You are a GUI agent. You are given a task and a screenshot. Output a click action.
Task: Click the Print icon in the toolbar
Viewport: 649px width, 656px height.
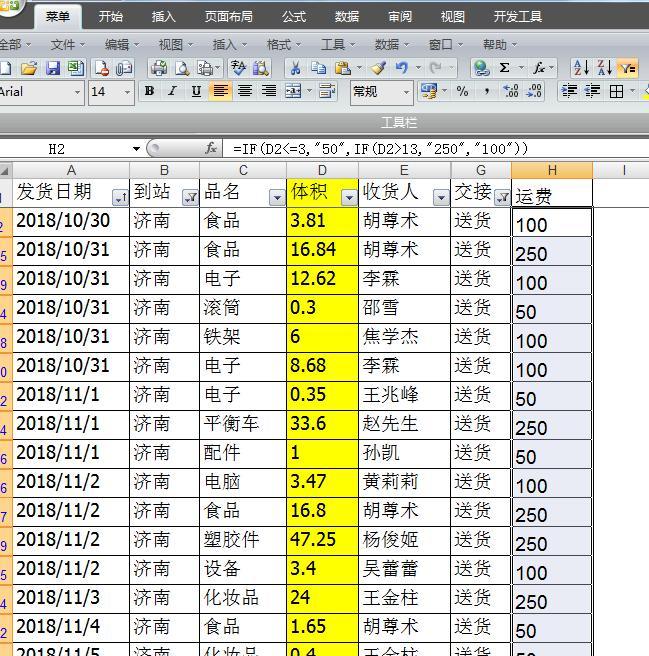159,68
